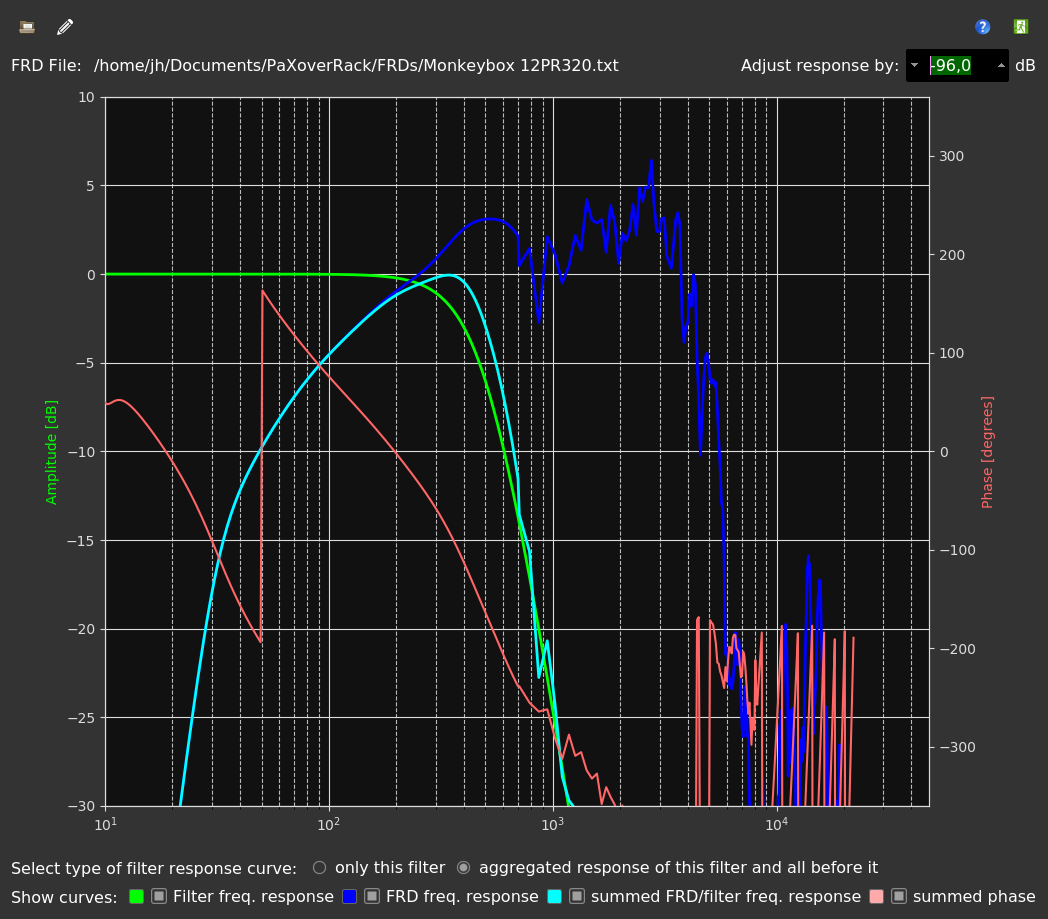Image resolution: width=1048 pixels, height=919 pixels.
Task: Click the green exit icon
Action: [x=1021, y=27]
